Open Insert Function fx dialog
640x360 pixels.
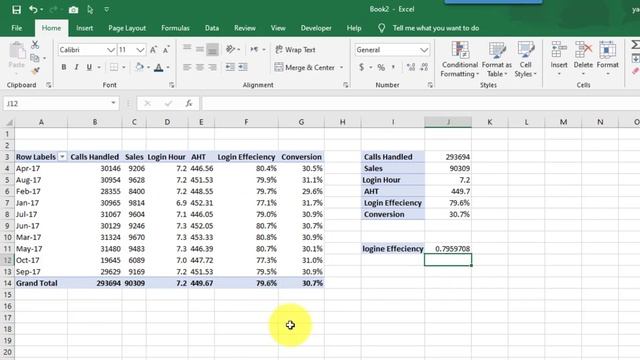[189, 104]
